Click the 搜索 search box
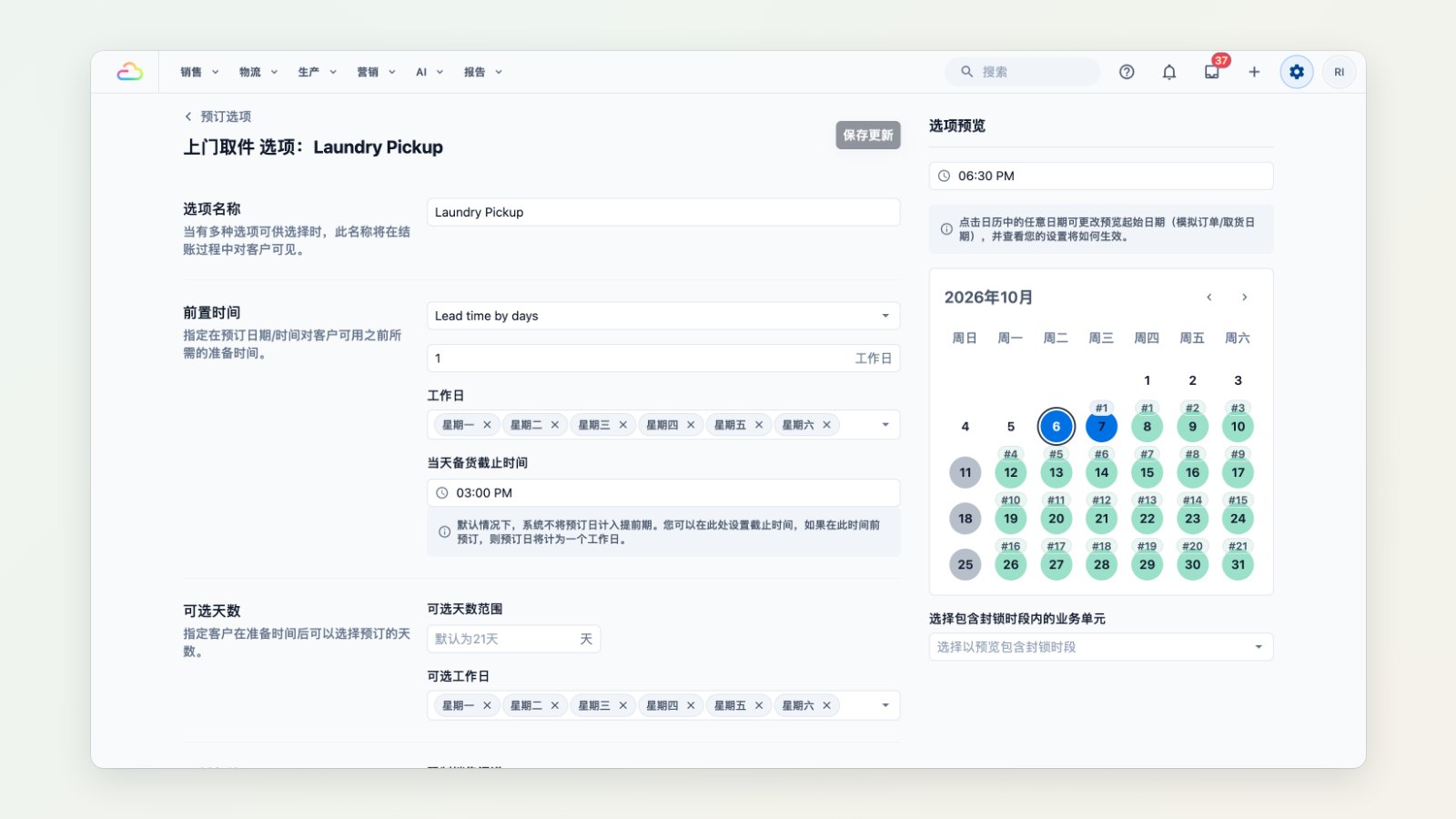Viewport: 1456px width, 819px height. point(1022,72)
